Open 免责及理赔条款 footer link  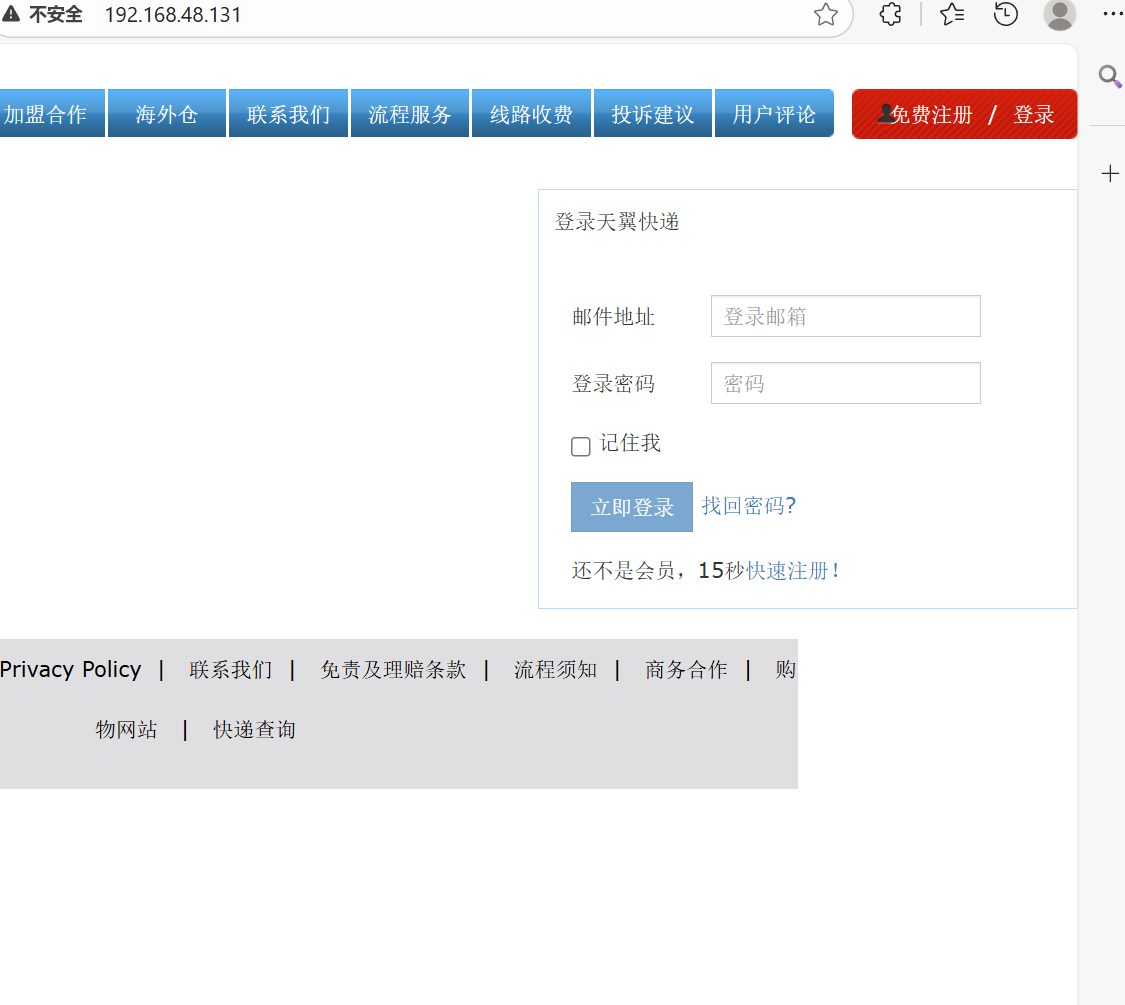(393, 670)
